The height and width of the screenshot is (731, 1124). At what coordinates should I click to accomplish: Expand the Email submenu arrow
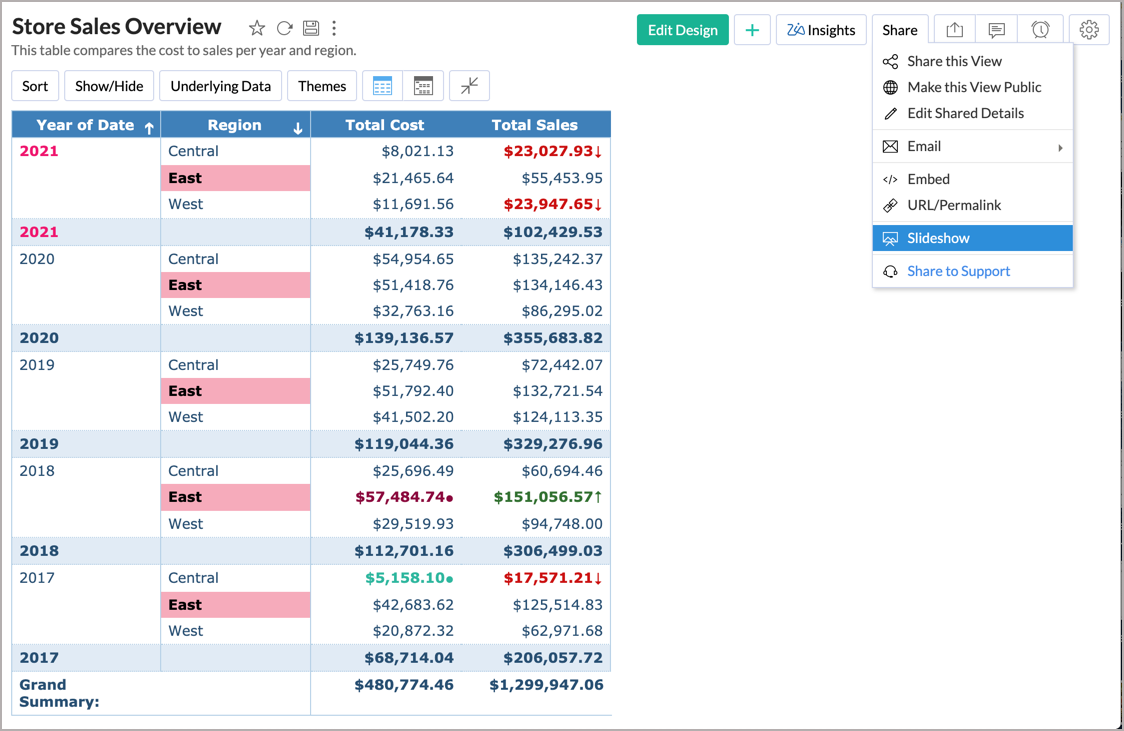(x=1060, y=148)
